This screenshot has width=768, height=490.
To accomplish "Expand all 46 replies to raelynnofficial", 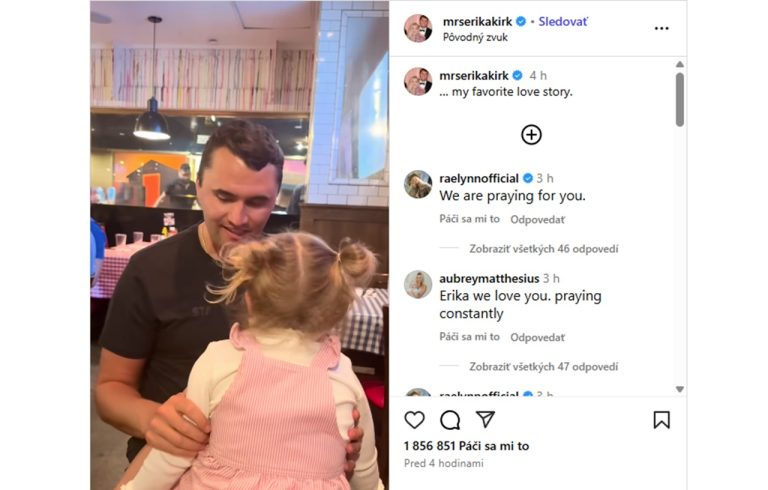I will [544, 249].
